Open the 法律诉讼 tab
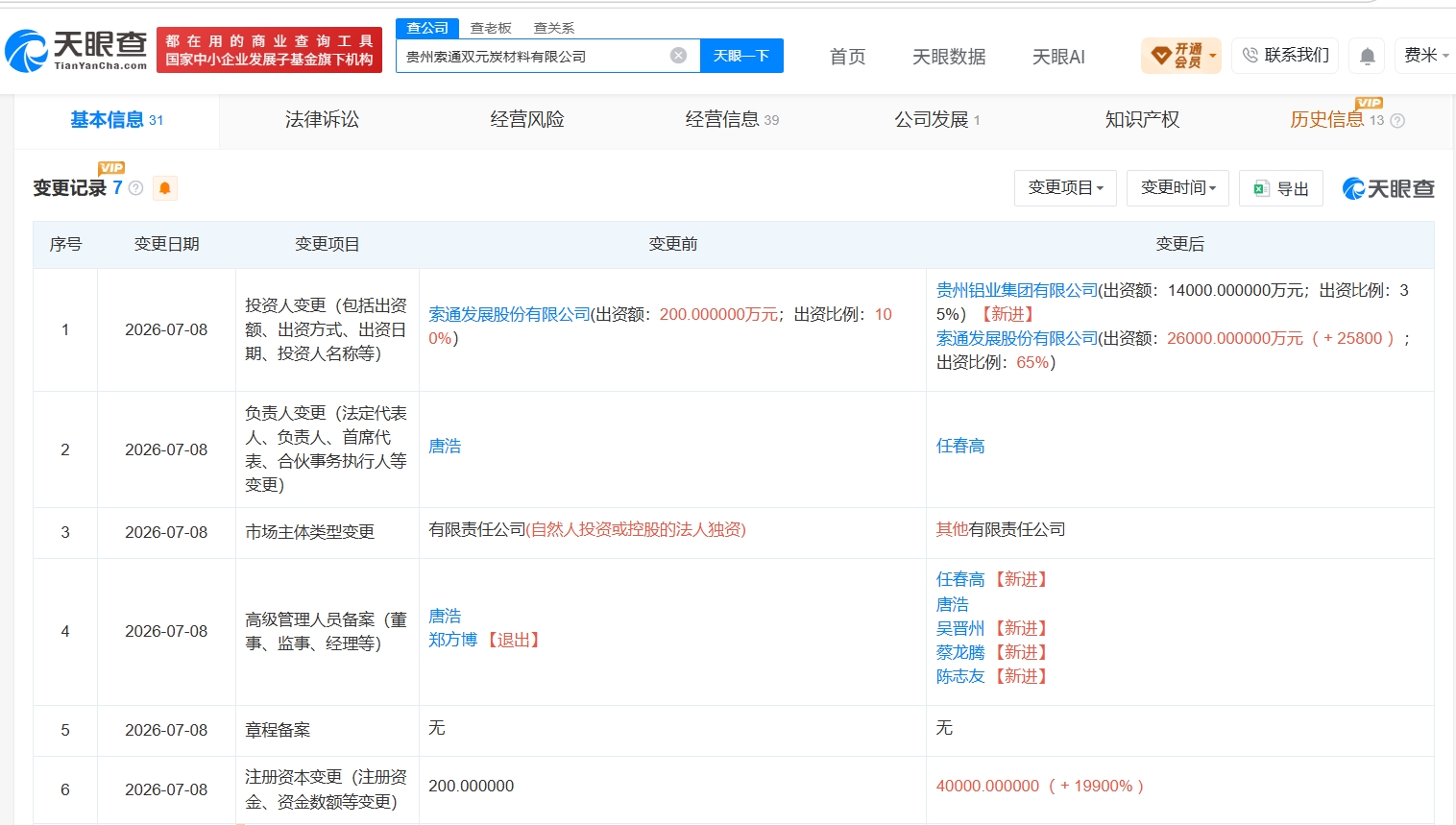The height and width of the screenshot is (825, 1456). click(x=322, y=120)
